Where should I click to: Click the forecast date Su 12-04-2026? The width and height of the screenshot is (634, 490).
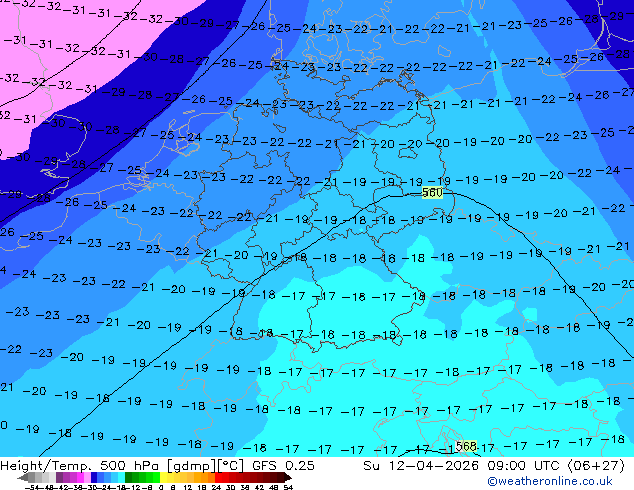422,466
